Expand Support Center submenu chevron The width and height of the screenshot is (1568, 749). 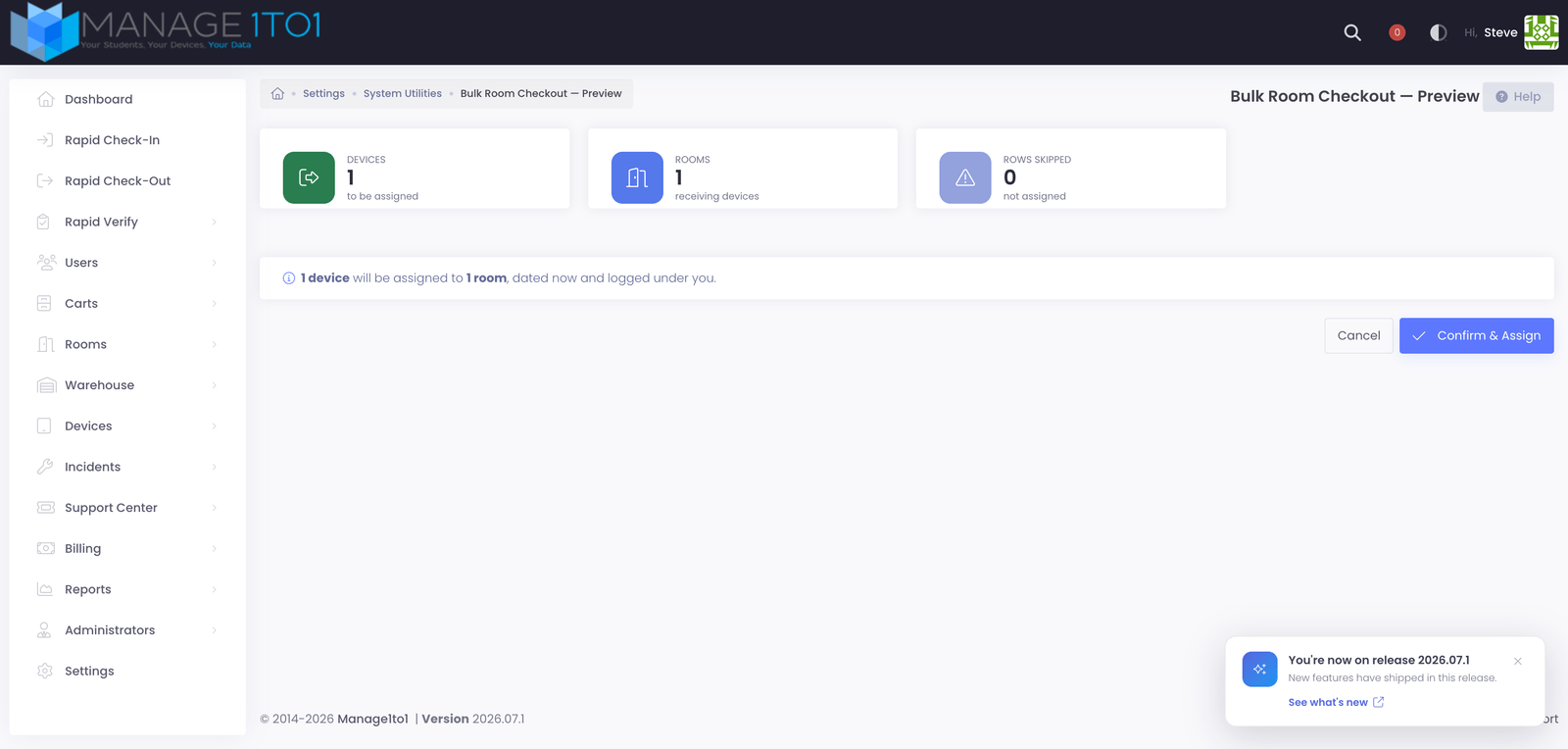[x=214, y=508]
